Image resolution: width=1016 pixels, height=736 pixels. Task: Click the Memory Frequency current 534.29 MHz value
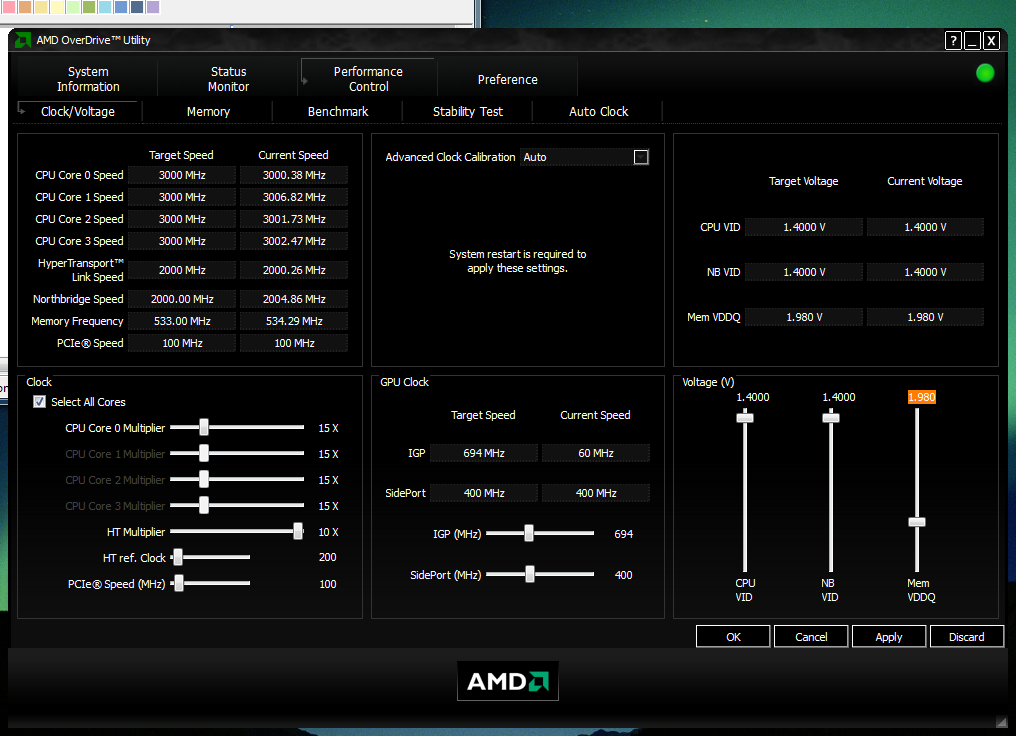click(294, 321)
